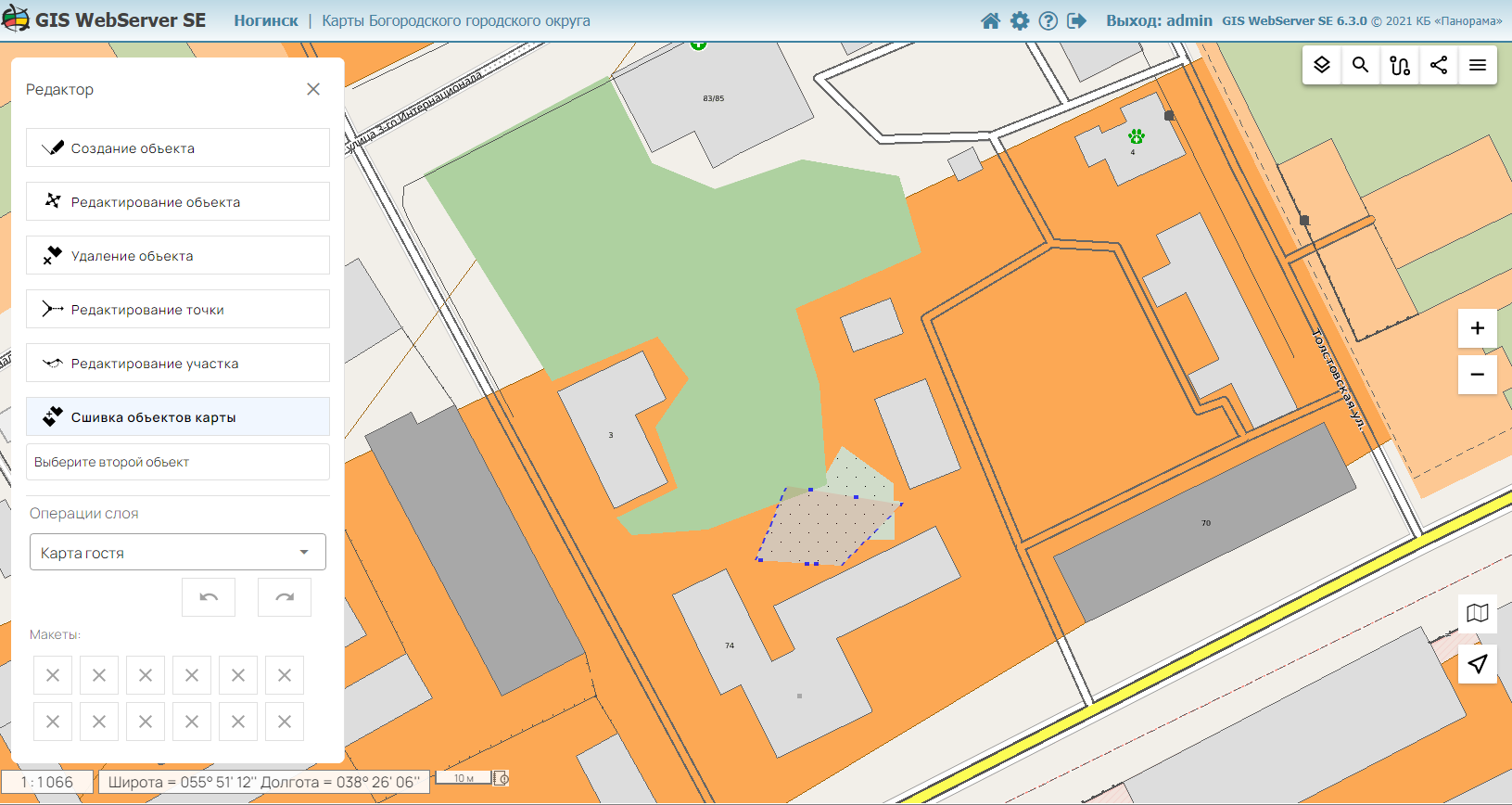The width and height of the screenshot is (1512, 805).
Task: Undo the last editor operation
Action: (209, 597)
